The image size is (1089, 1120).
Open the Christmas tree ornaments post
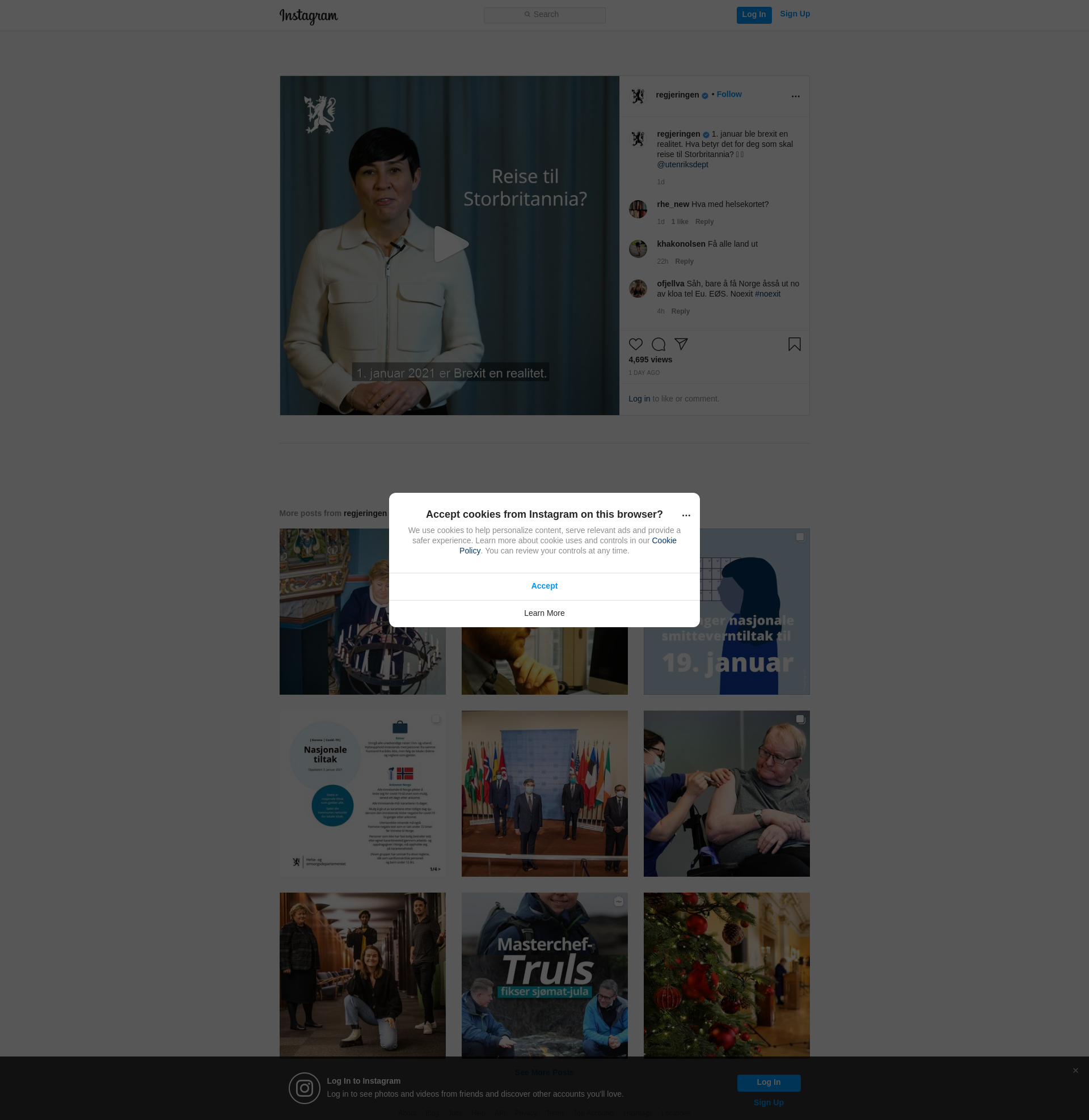coord(727,975)
